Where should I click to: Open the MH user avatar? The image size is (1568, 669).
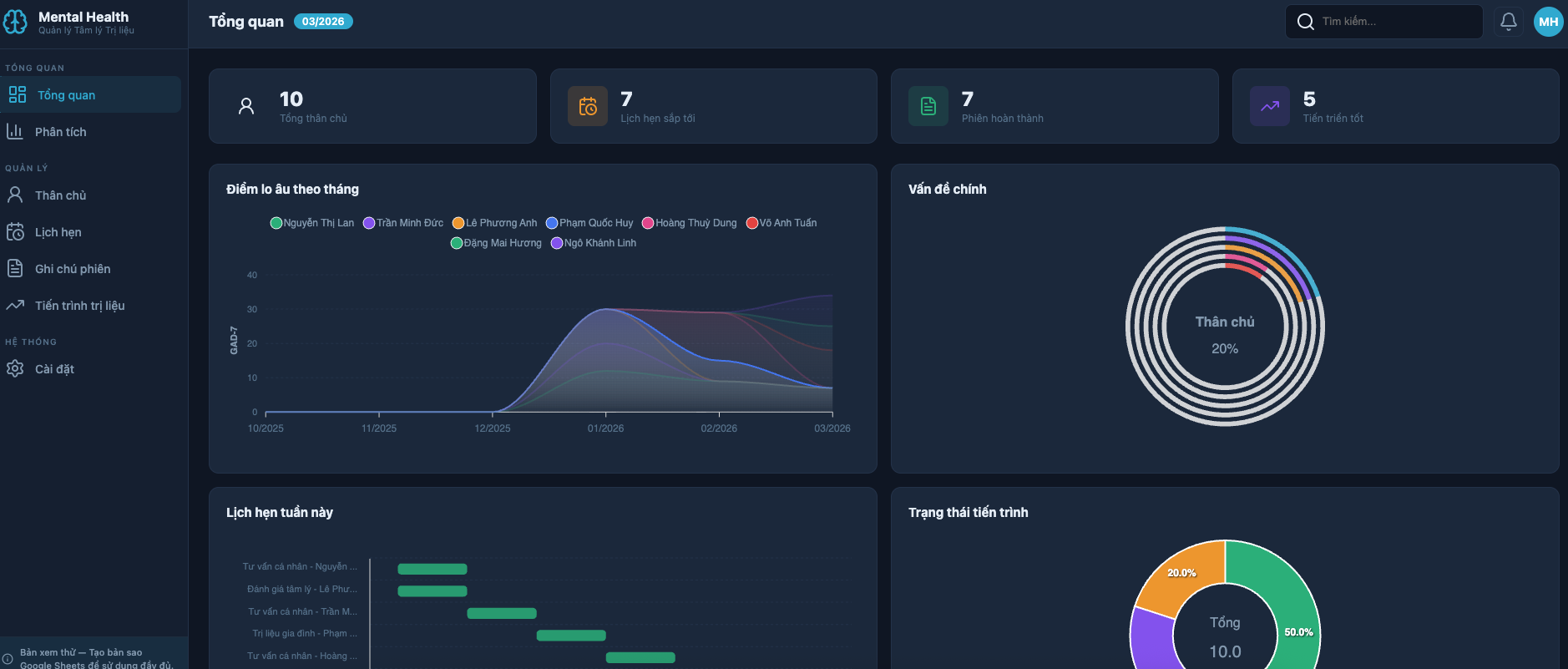click(x=1548, y=22)
